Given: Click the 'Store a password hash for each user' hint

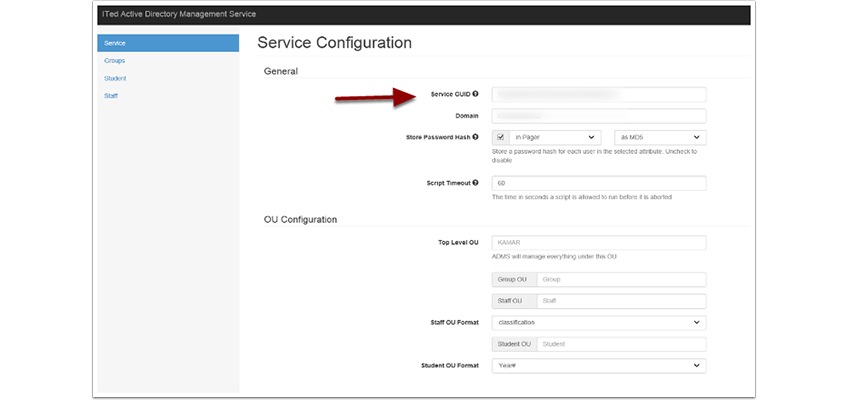Looking at the screenshot, I should click(594, 156).
